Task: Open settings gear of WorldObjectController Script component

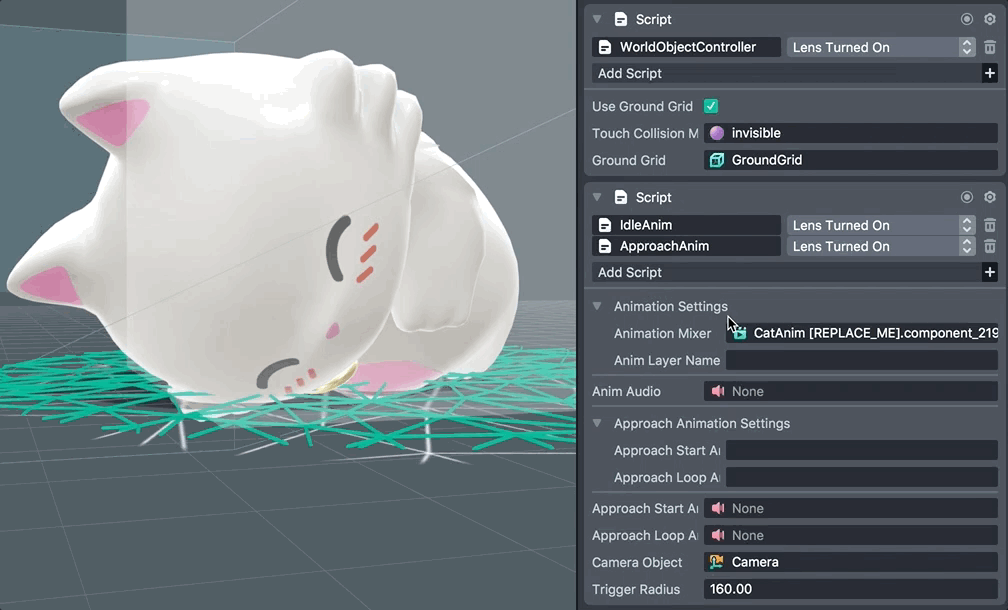Action: pos(989,19)
